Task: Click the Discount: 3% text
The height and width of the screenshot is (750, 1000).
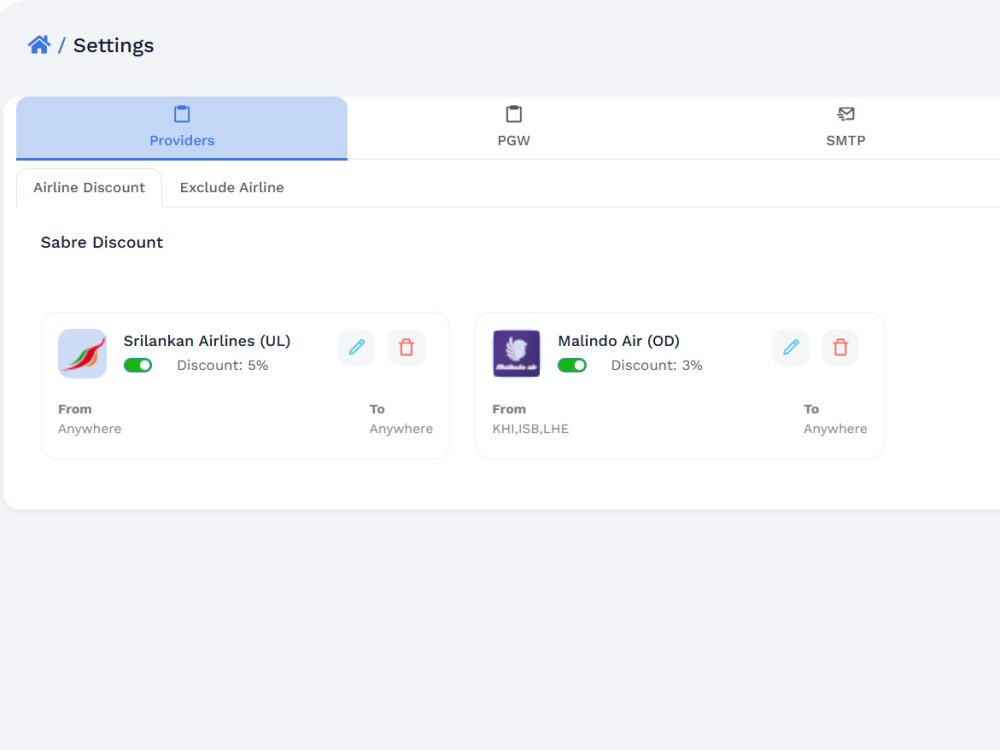Action: tap(657, 365)
